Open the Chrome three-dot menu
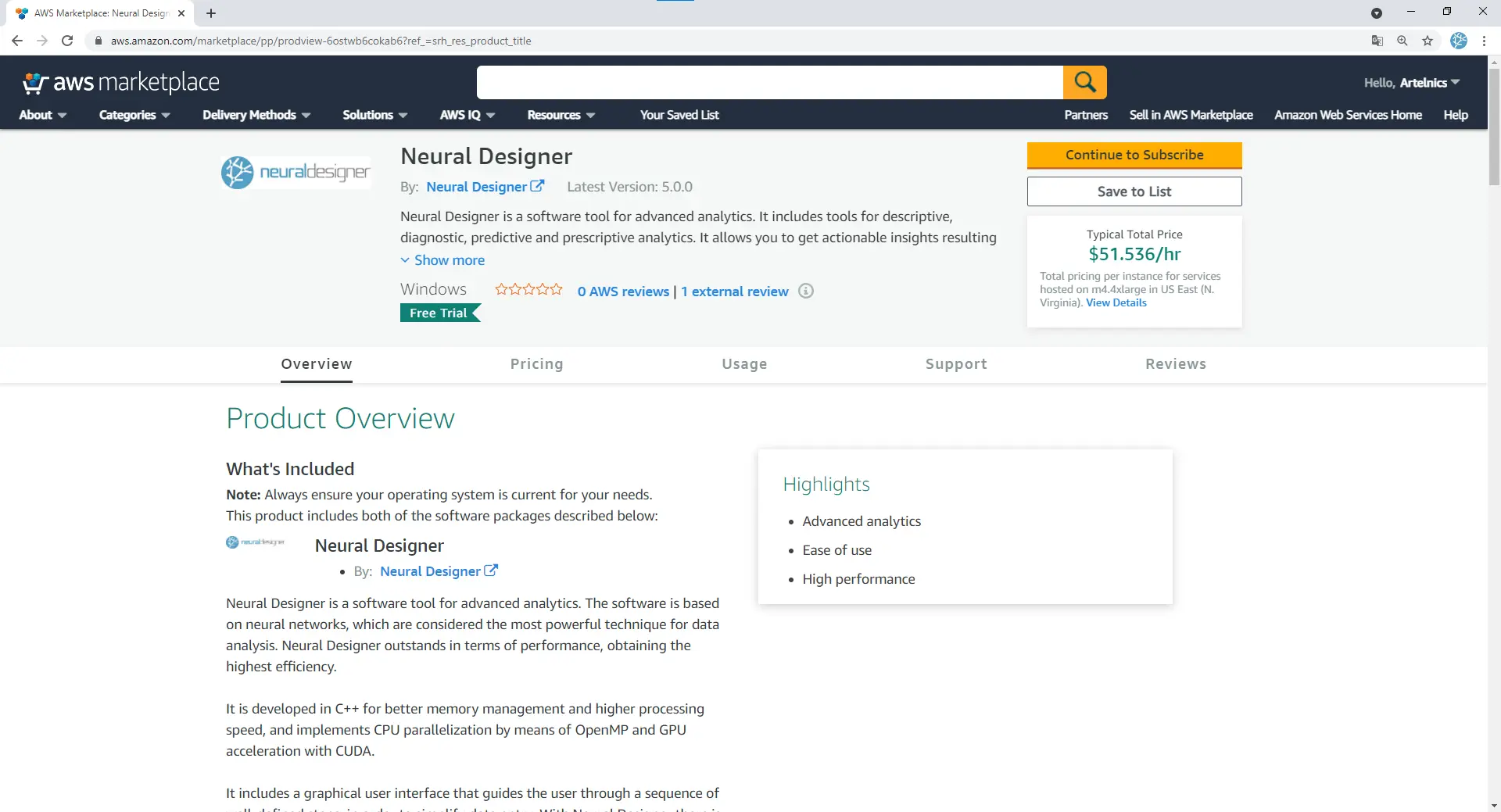The height and width of the screenshot is (812, 1501). [x=1484, y=41]
